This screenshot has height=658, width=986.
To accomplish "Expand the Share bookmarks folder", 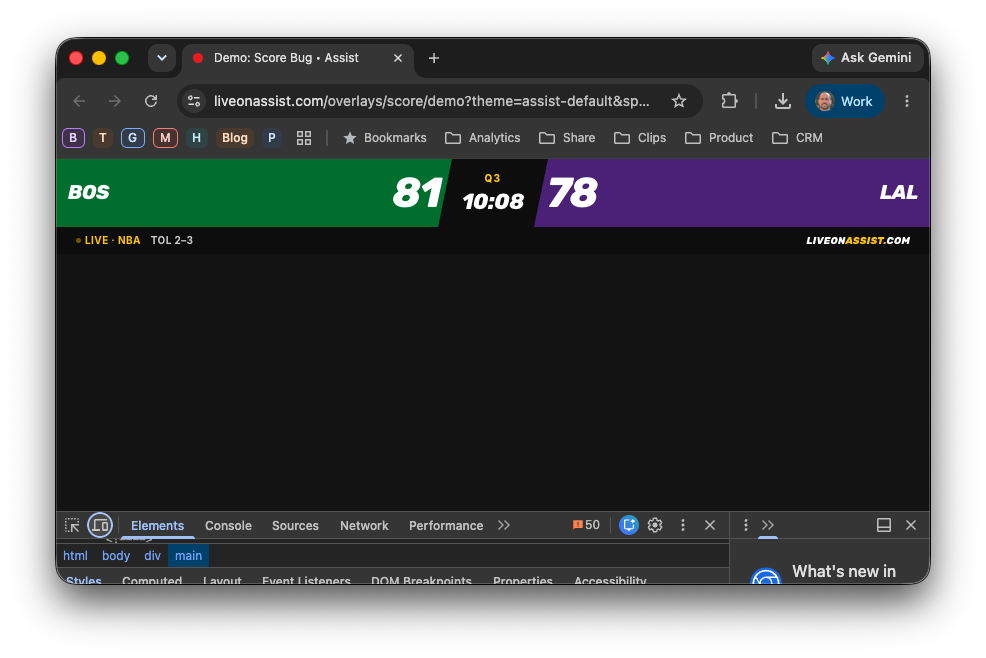I will 567,138.
